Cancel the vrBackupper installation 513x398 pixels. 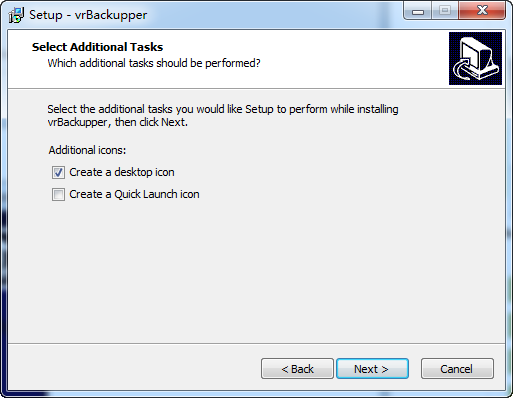[457, 369]
